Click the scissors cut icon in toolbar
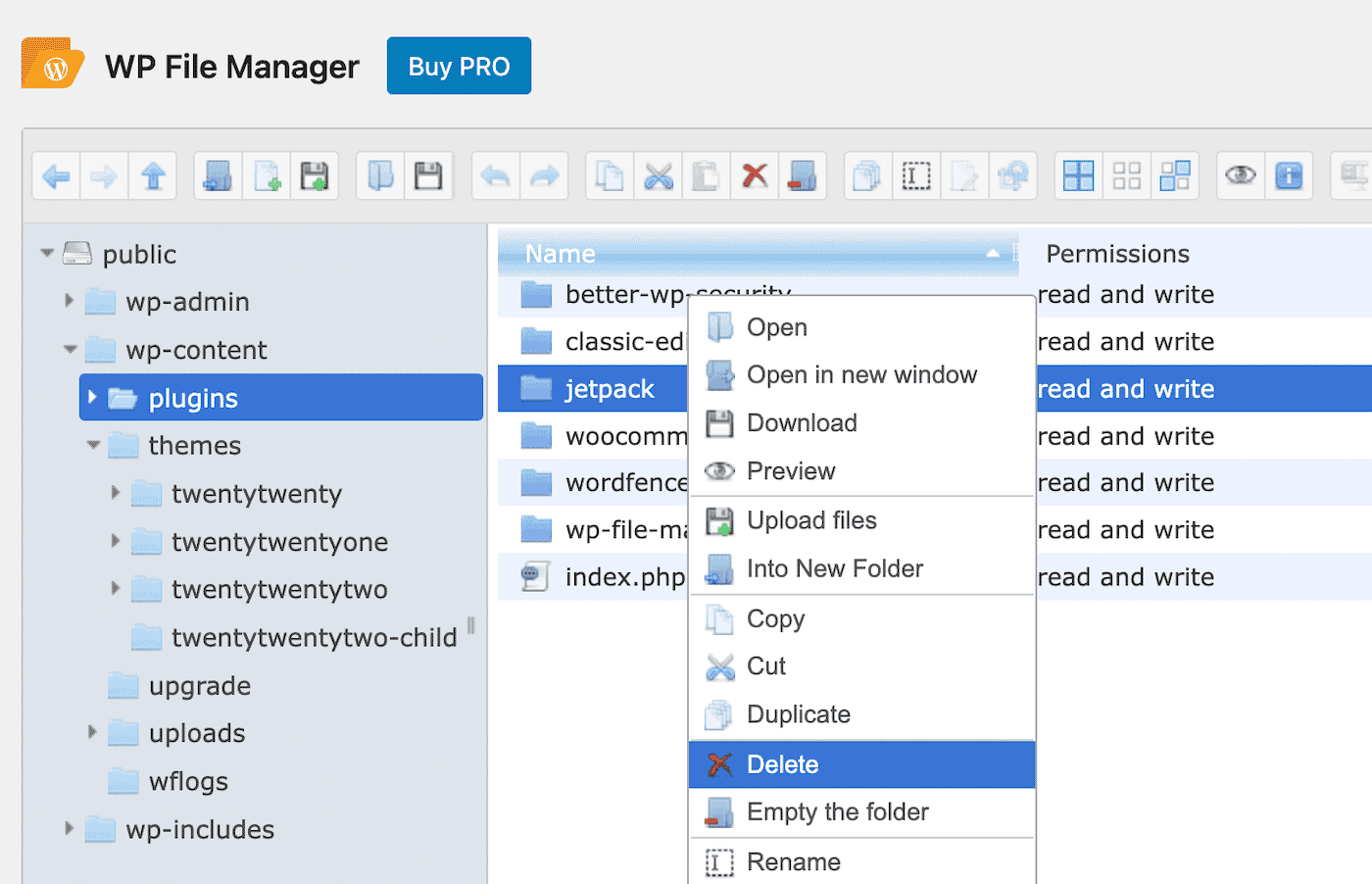 [659, 176]
